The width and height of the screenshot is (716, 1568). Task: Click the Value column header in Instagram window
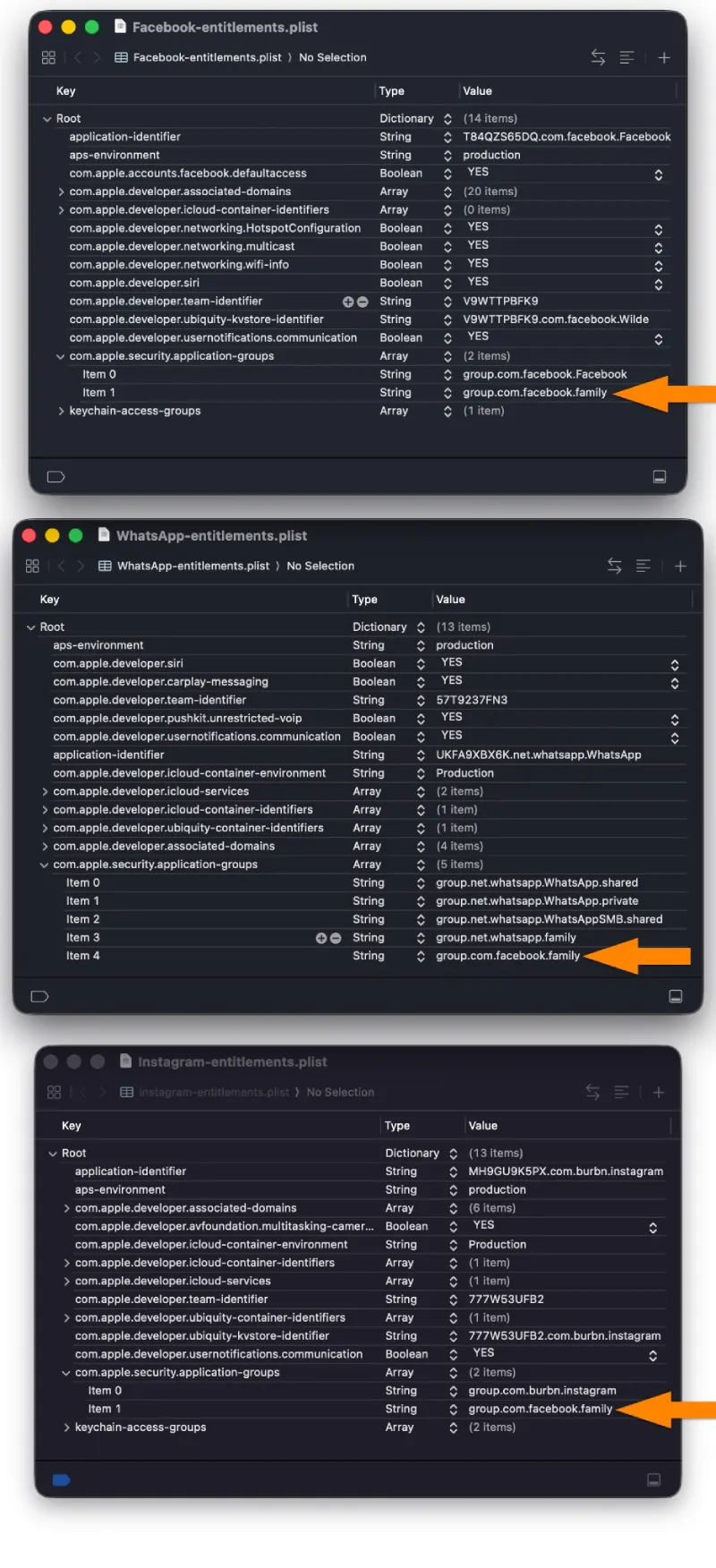[x=483, y=1126]
